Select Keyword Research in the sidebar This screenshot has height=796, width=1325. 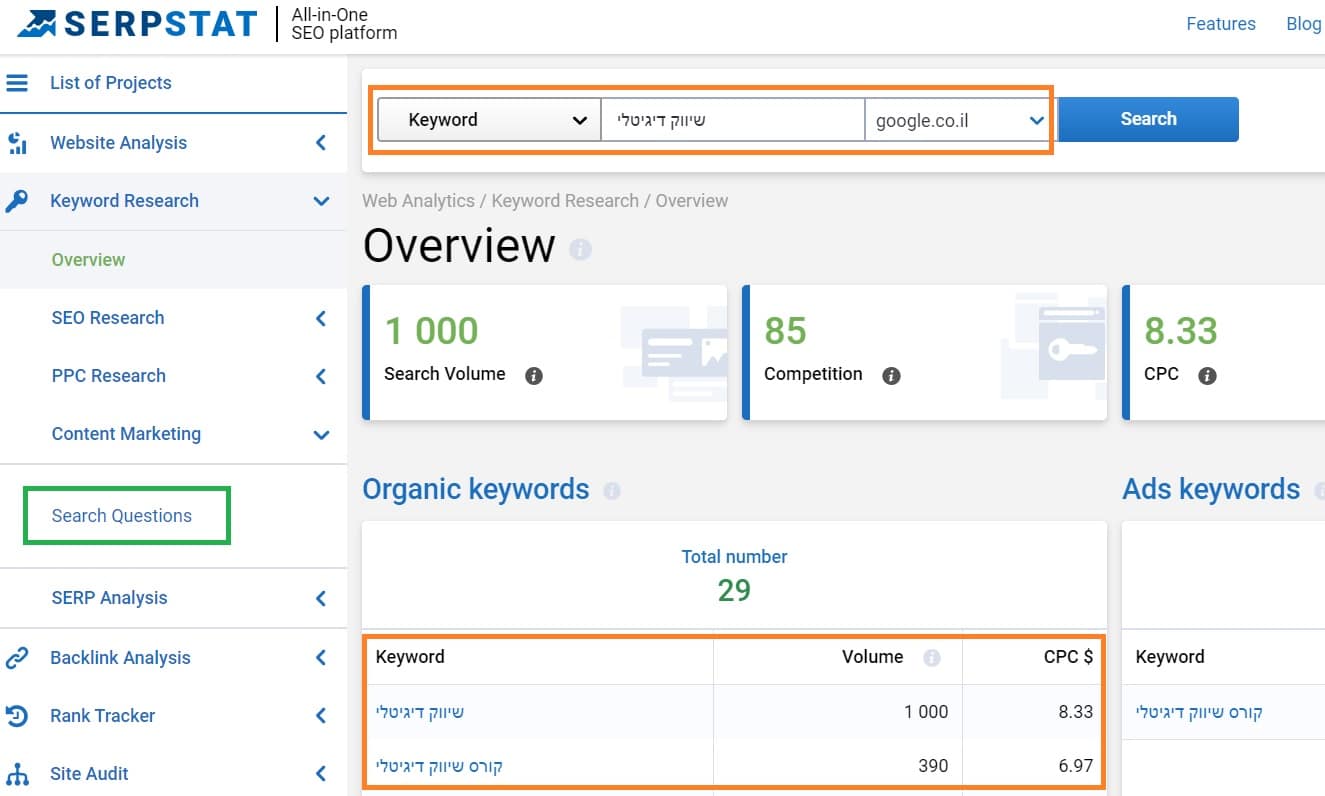[x=125, y=201]
